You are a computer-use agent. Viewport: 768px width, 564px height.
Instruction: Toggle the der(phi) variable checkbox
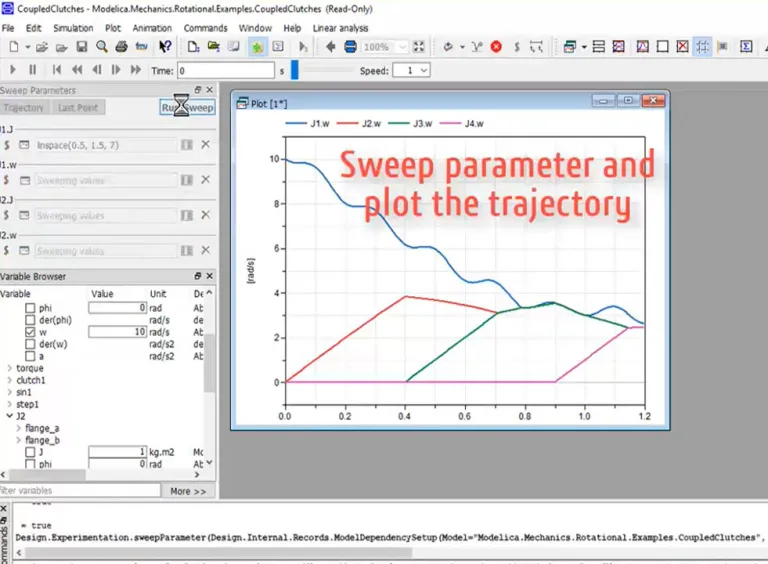click(x=30, y=320)
